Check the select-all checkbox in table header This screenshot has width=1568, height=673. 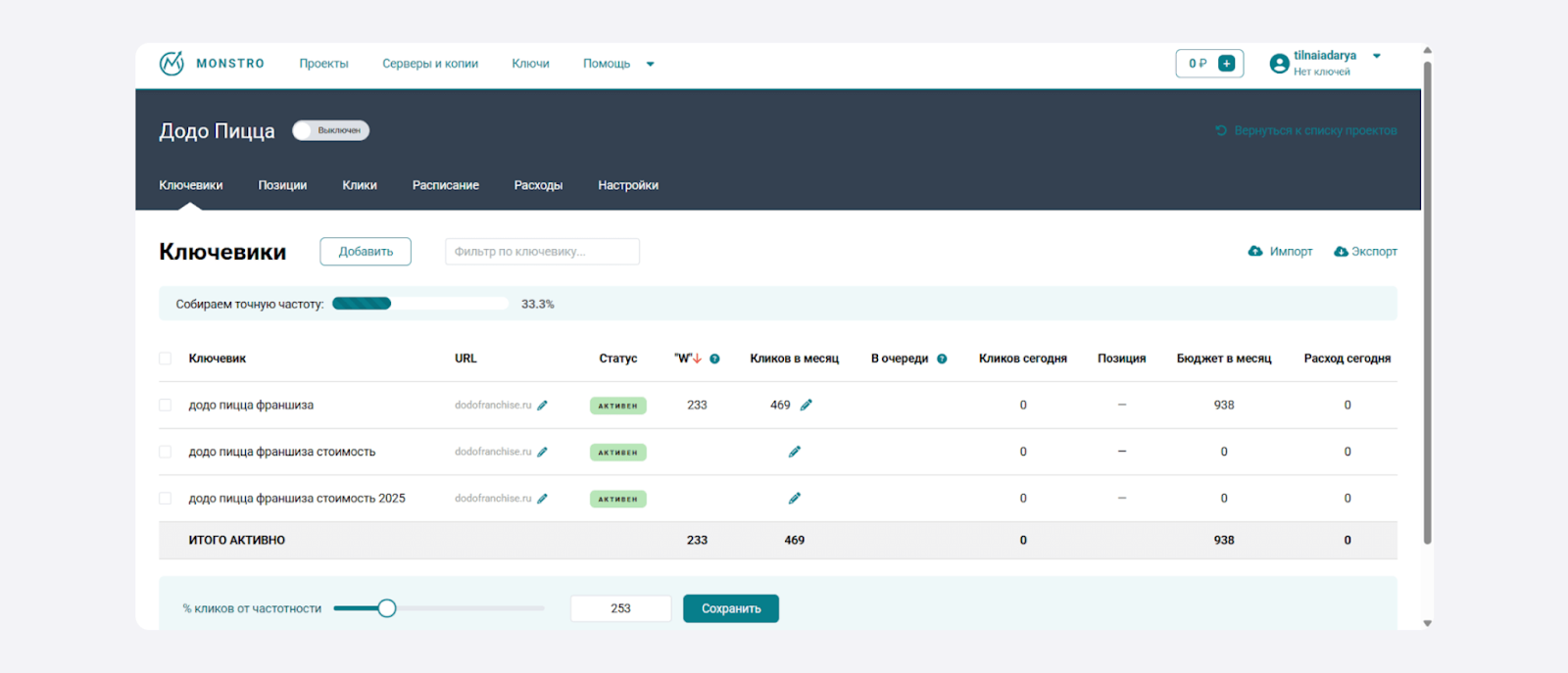[166, 359]
